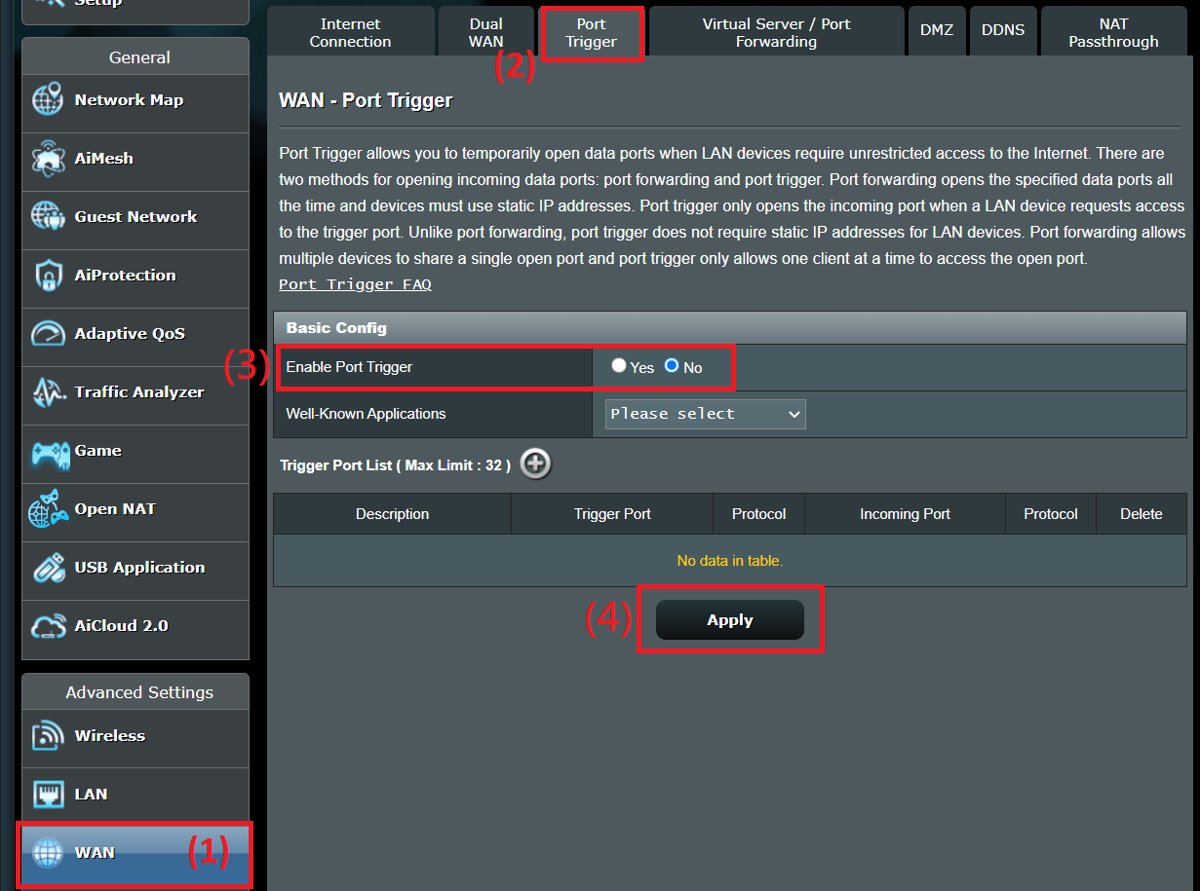Click the General section heading
1200x891 pixels.
point(139,58)
